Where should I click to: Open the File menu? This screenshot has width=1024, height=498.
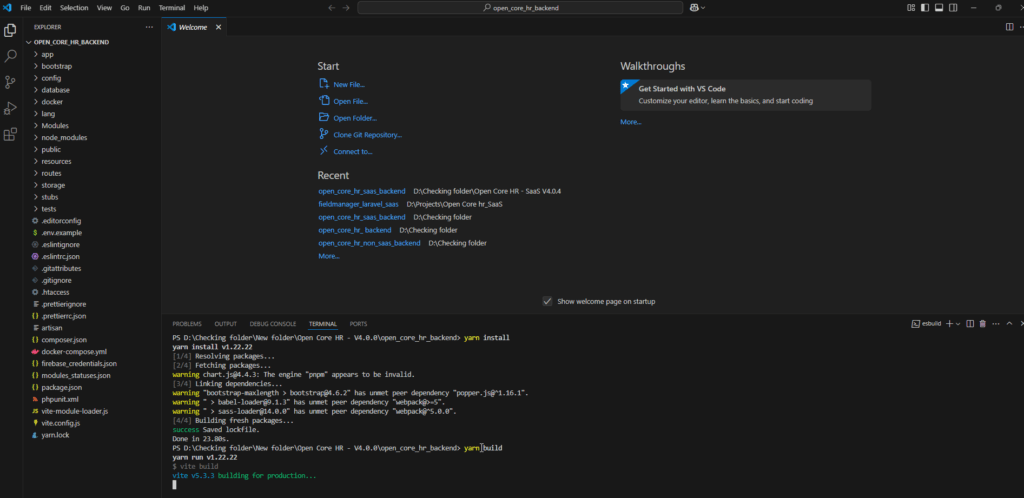tap(25, 8)
